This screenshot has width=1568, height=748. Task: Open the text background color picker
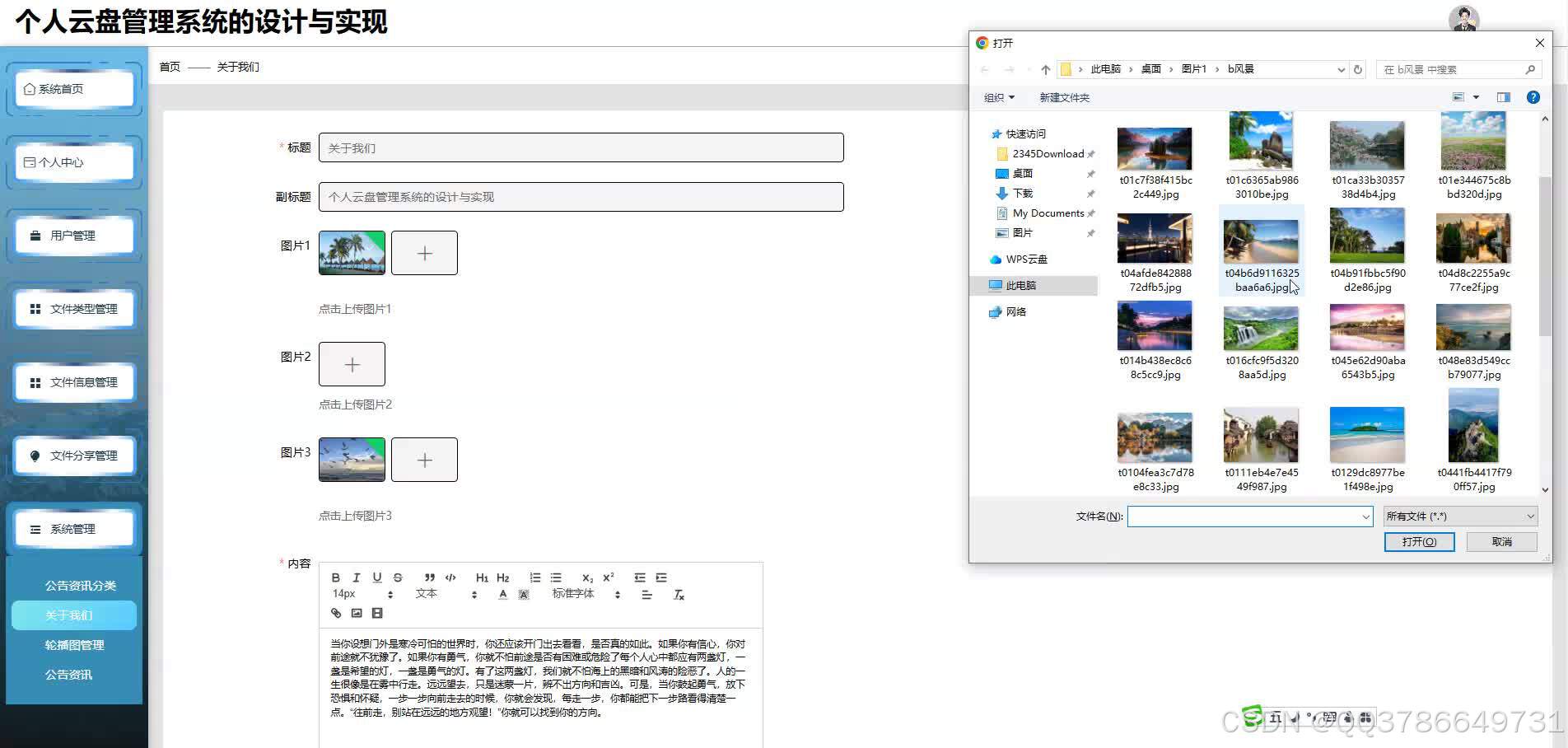(524, 595)
